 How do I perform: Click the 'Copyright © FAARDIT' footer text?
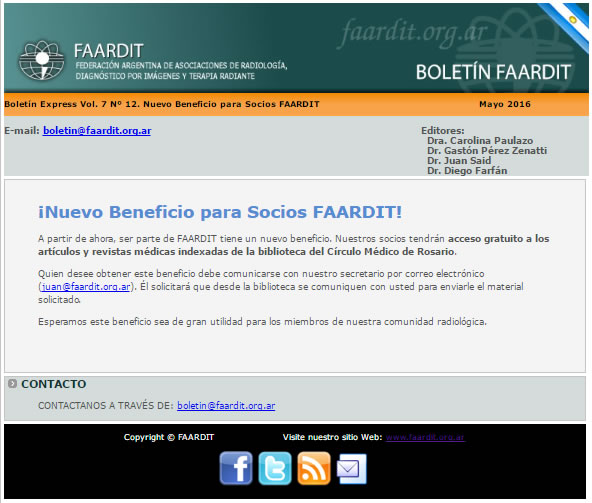[169, 437]
